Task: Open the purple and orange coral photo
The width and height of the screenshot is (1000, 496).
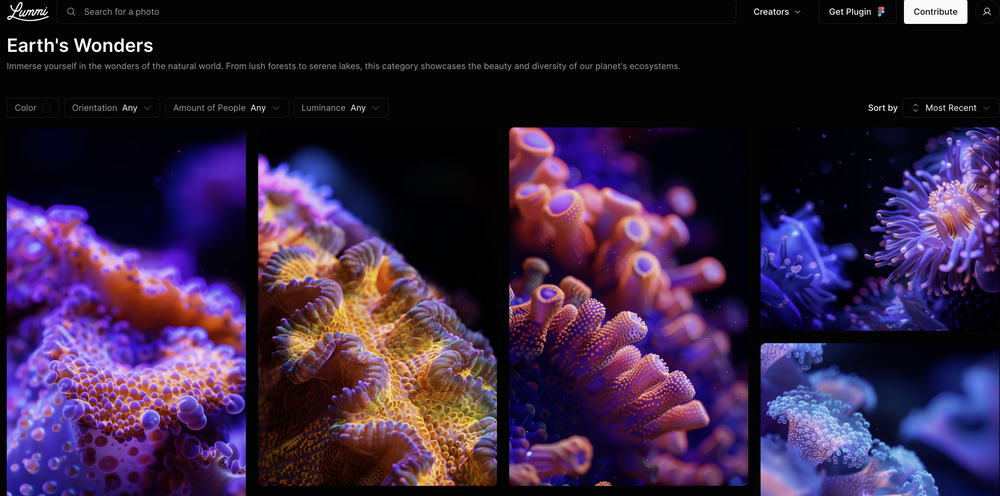Action: point(126,312)
